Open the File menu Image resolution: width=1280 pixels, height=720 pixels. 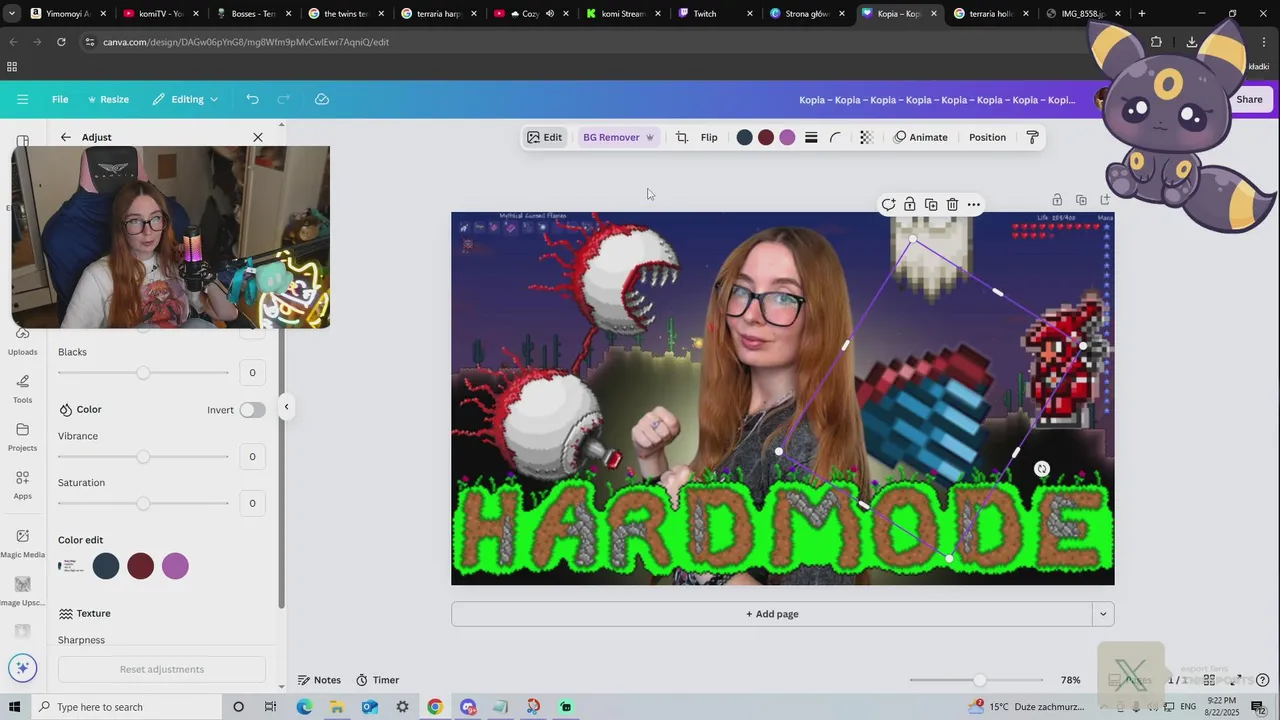point(60,99)
